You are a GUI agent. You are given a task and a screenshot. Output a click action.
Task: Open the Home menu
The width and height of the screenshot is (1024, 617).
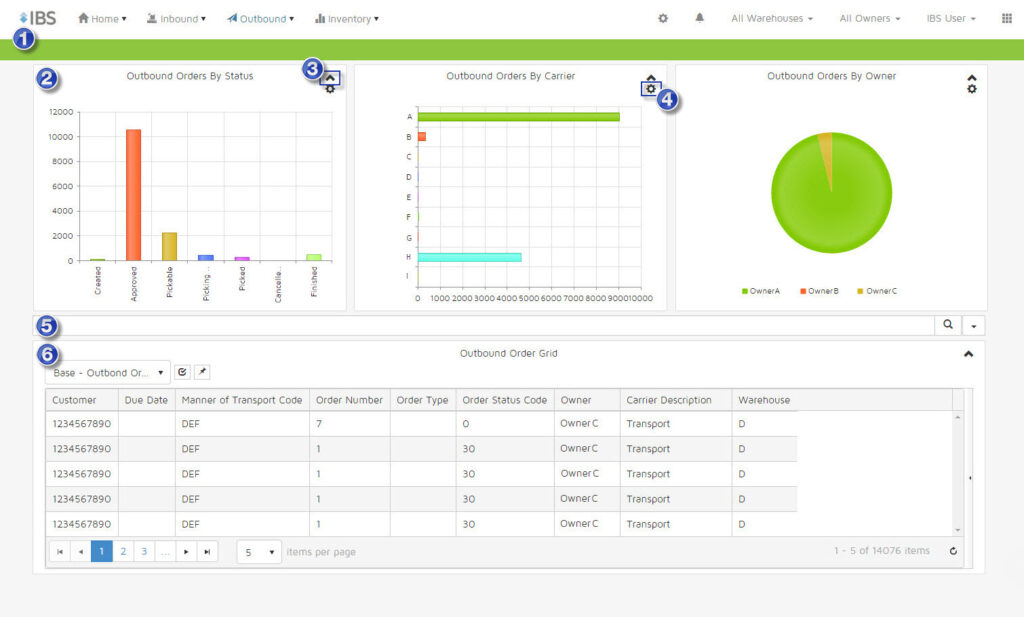(102, 18)
